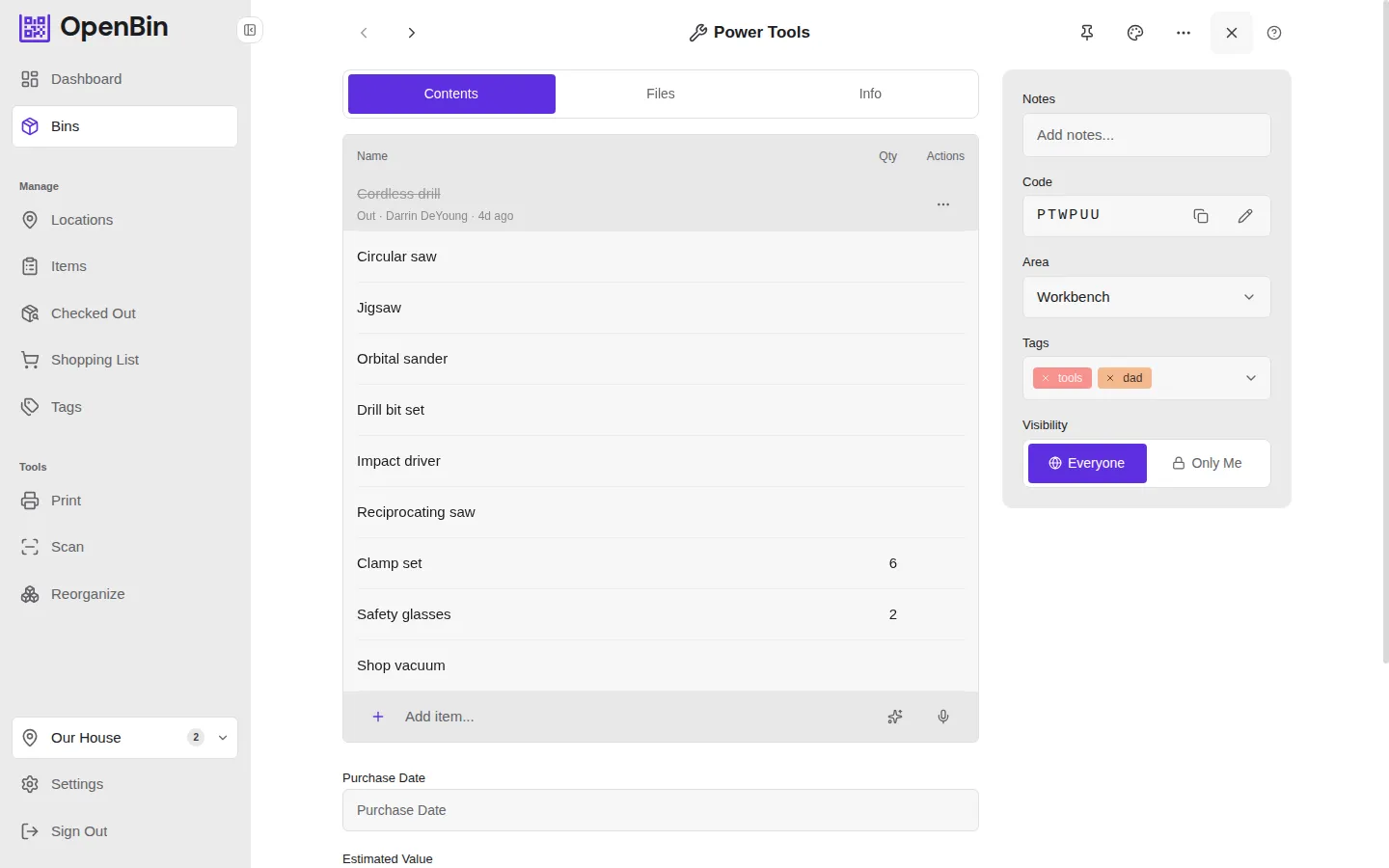Click the Clamp set quantity 6
The width and height of the screenshot is (1389, 868).
pos(893,563)
